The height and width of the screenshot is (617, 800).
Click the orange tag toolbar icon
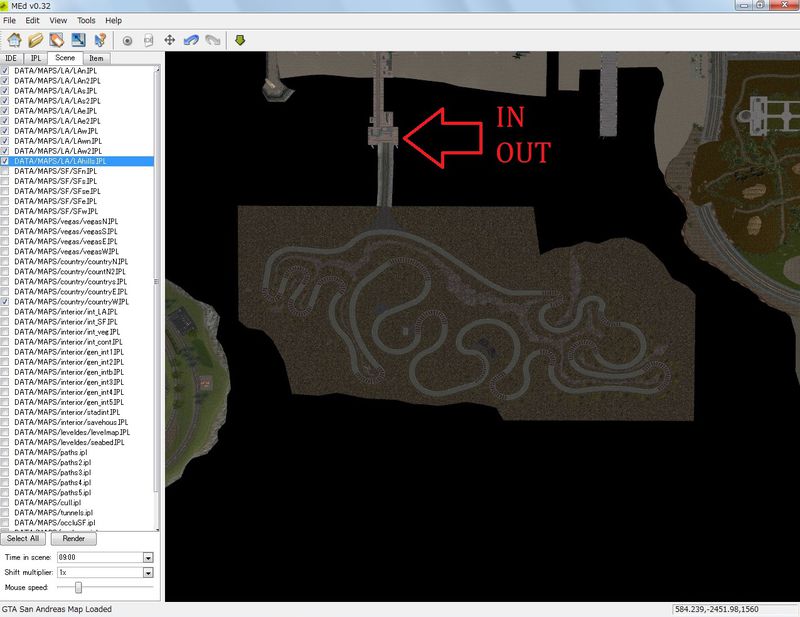57,40
